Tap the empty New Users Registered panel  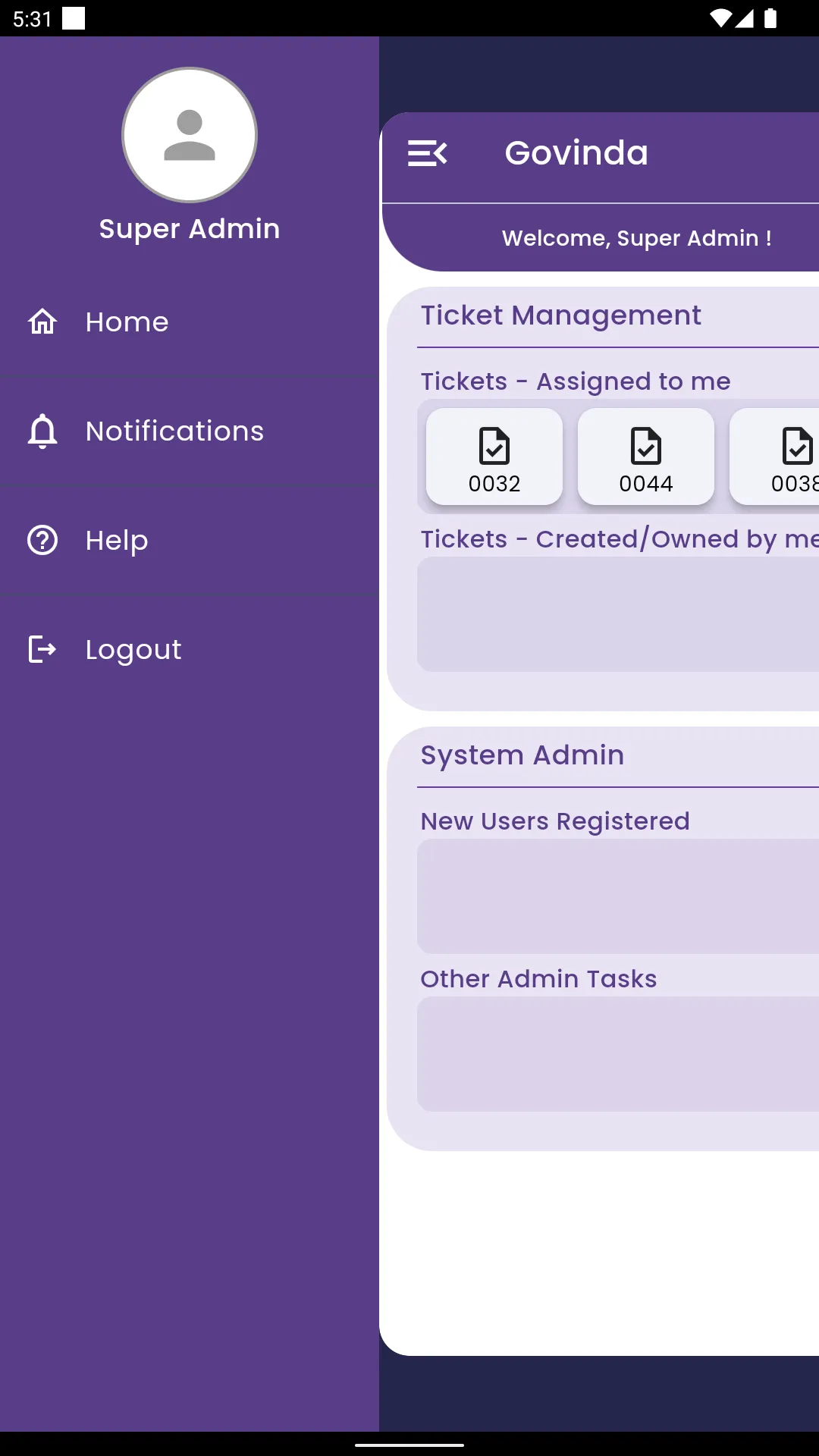coord(618,896)
